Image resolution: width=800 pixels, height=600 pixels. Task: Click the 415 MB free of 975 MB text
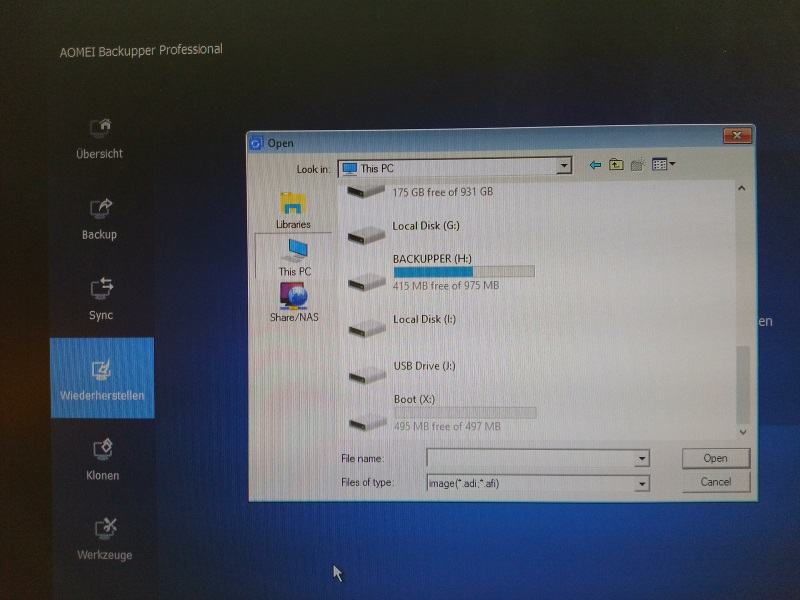446,286
